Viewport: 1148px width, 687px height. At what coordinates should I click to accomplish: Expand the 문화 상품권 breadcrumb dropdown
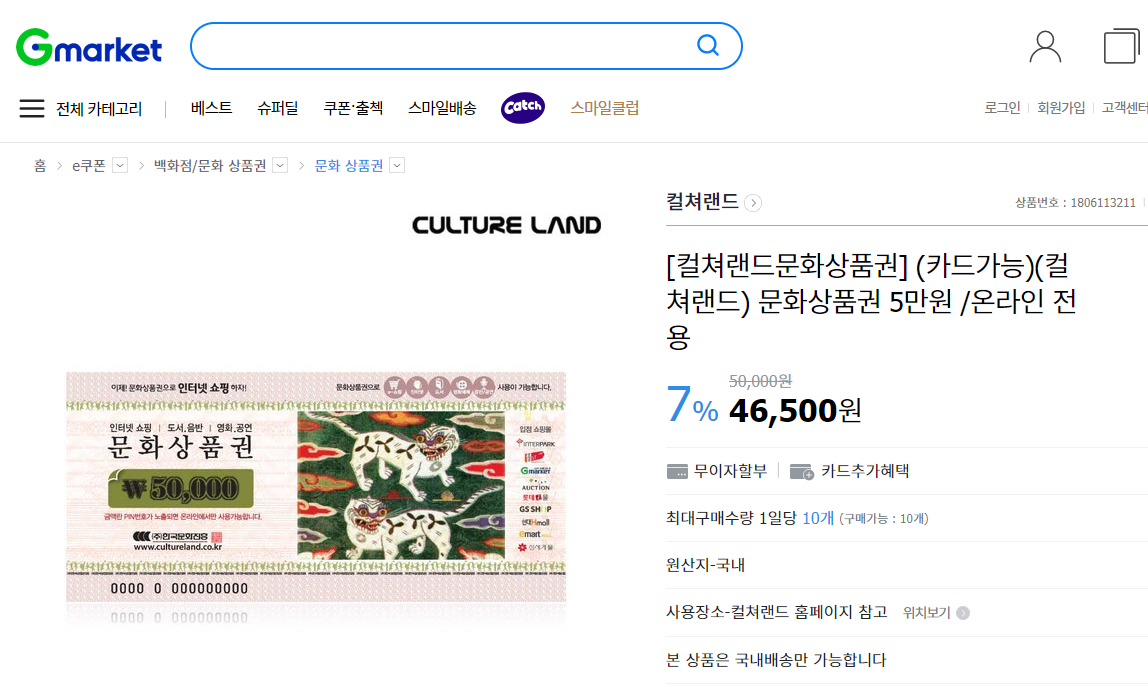(397, 166)
